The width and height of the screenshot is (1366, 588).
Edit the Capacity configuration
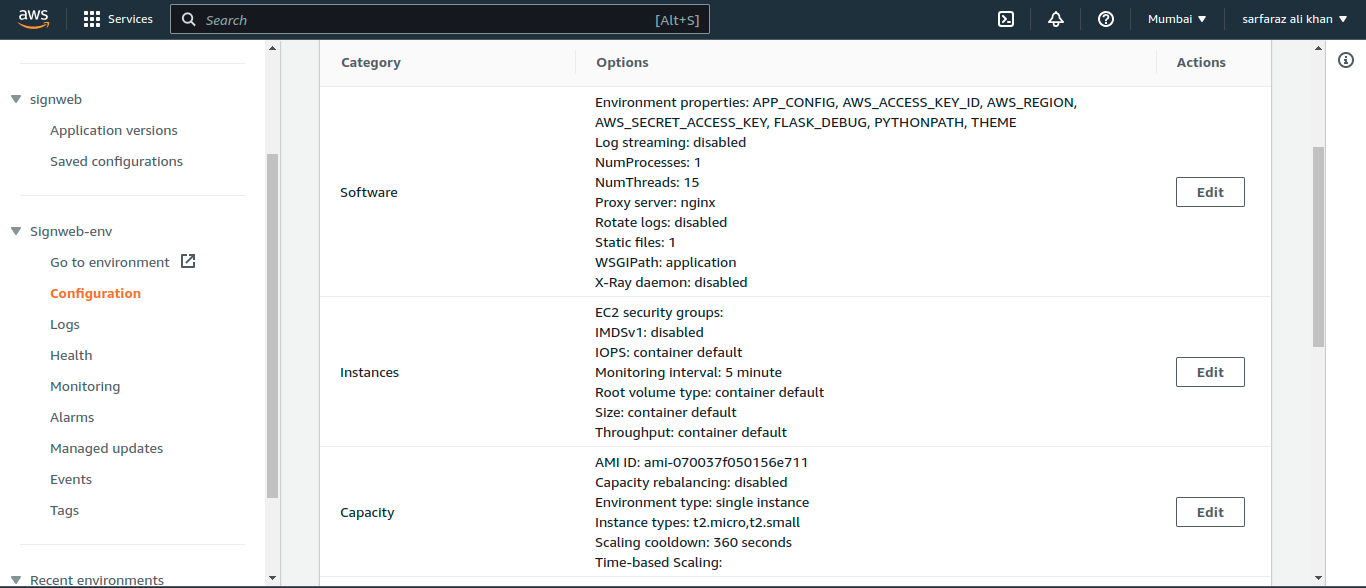coord(1210,511)
